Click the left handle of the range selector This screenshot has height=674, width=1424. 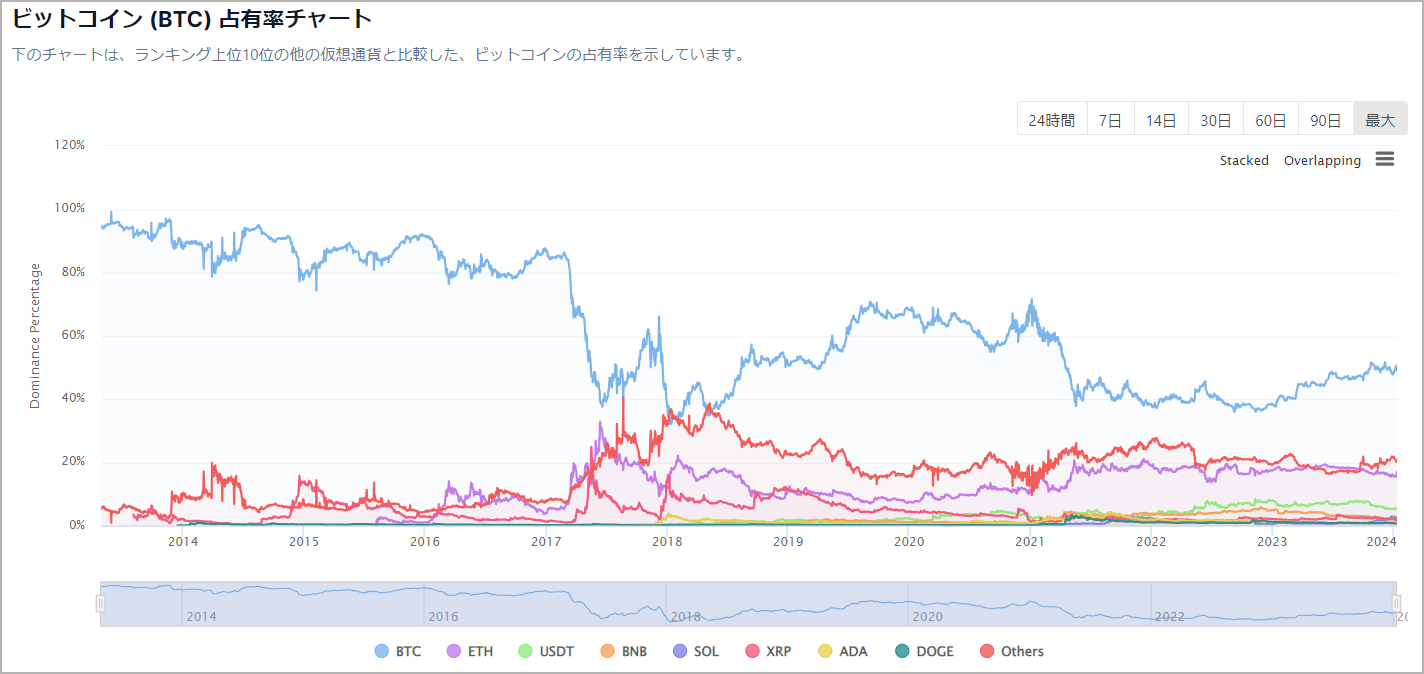(x=100, y=603)
